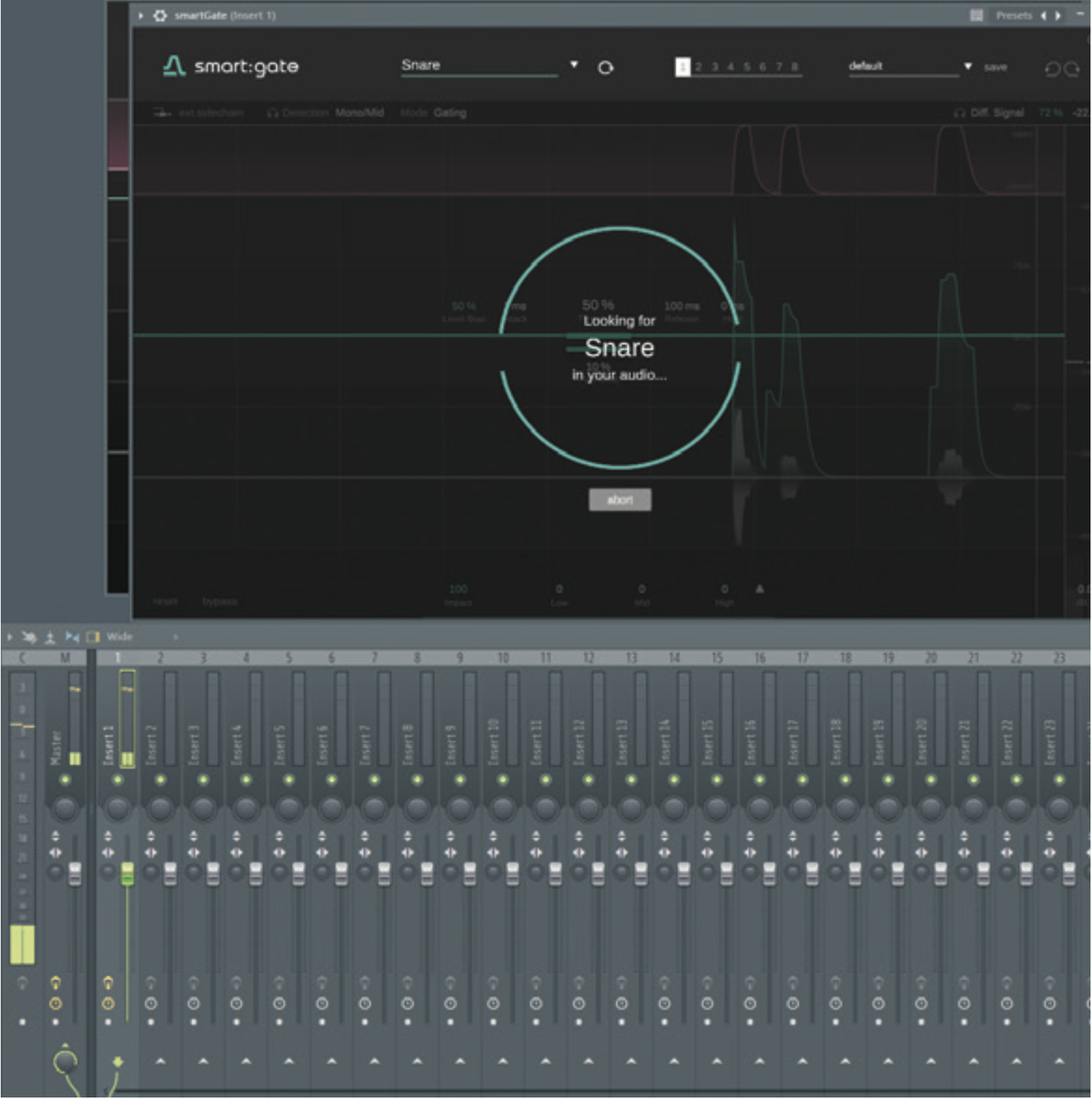Click the smart:gate logo icon
Image resolution: width=1092 pixels, height=1099 pixels.
(173, 64)
